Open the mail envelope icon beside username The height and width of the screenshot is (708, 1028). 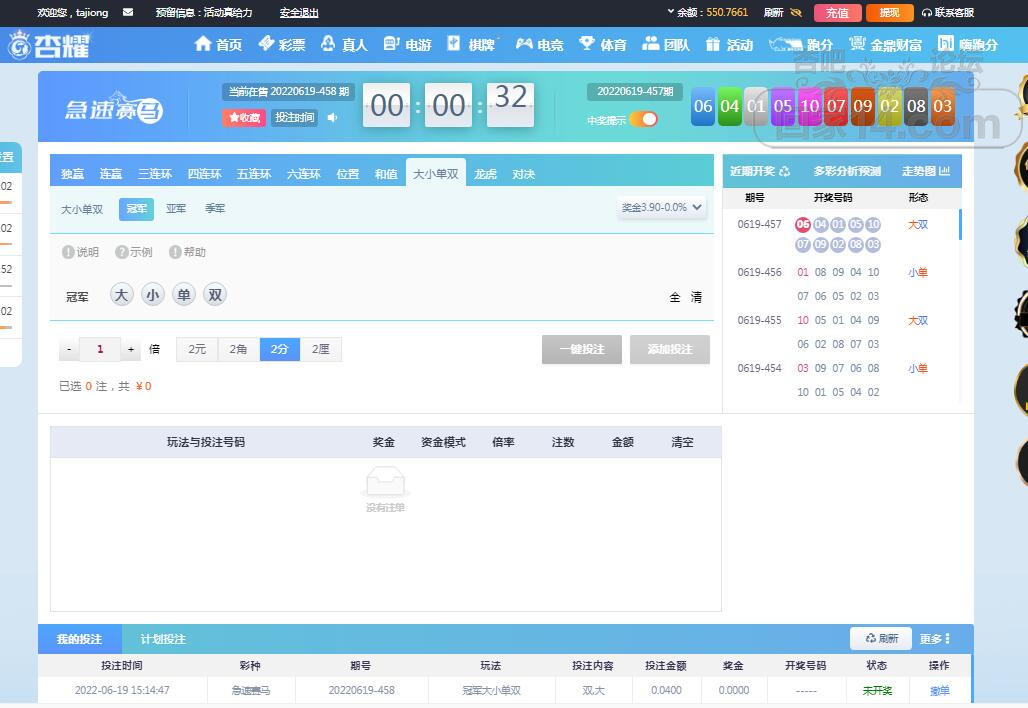128,12
